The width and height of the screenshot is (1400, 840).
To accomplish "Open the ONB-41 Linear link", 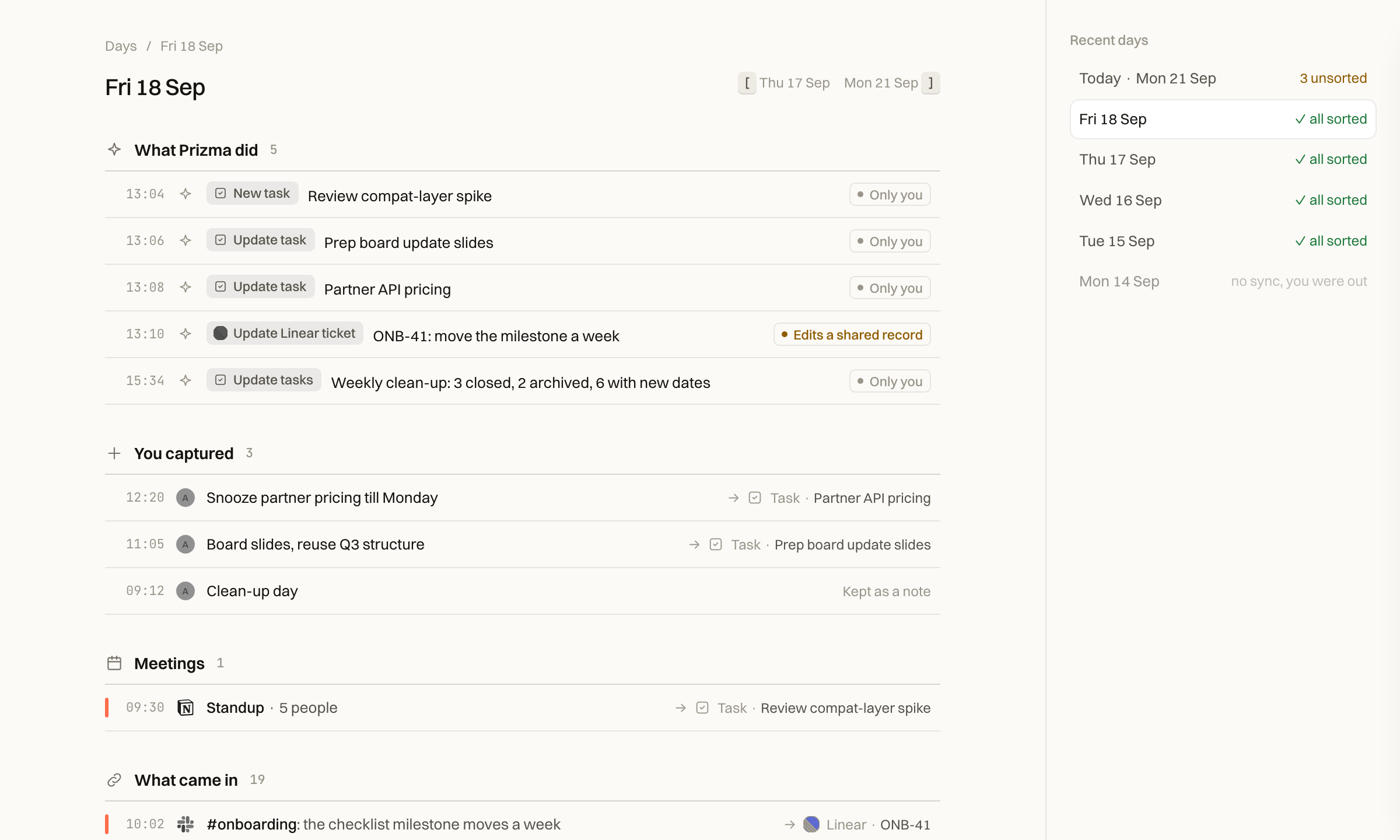I will (x=905, y=824).
